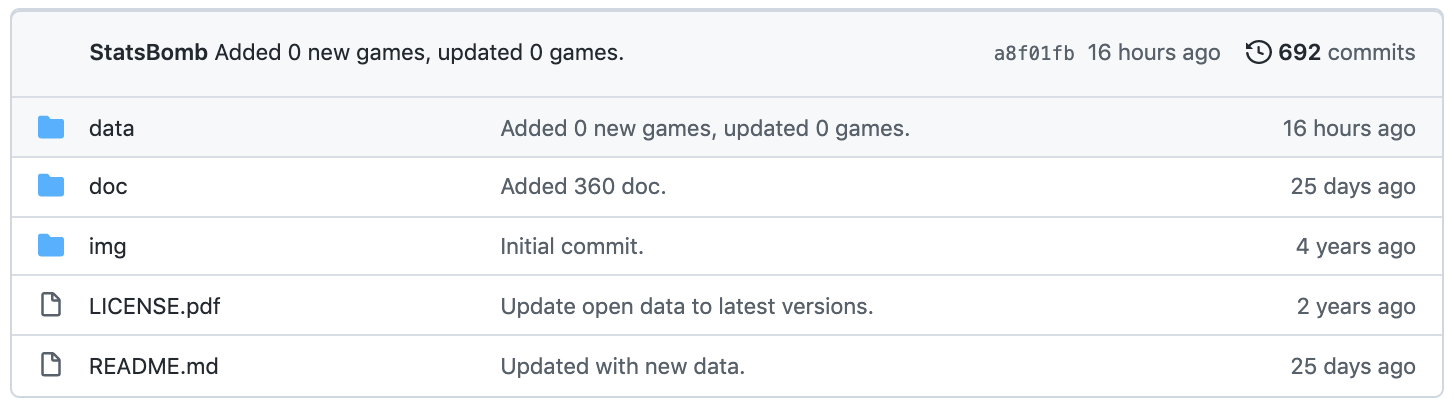1454x408 pixels.
Task: Click the data row commit message
Action: click(x=705, y=128)
